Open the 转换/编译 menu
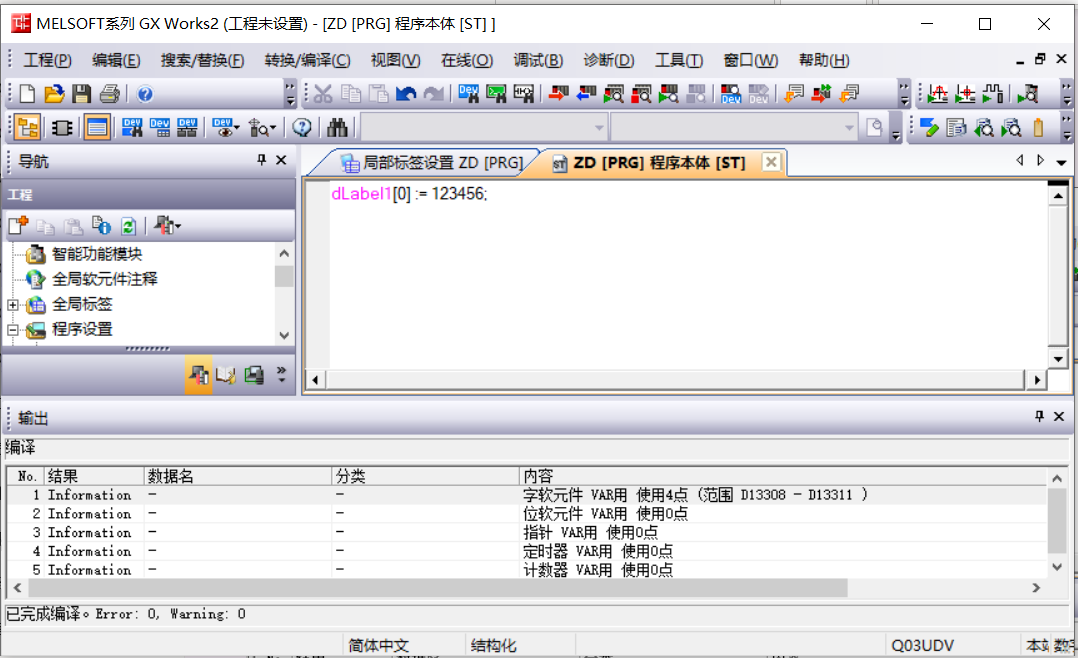The height and width of the screenshot is (658, 1078). (307, 60)
